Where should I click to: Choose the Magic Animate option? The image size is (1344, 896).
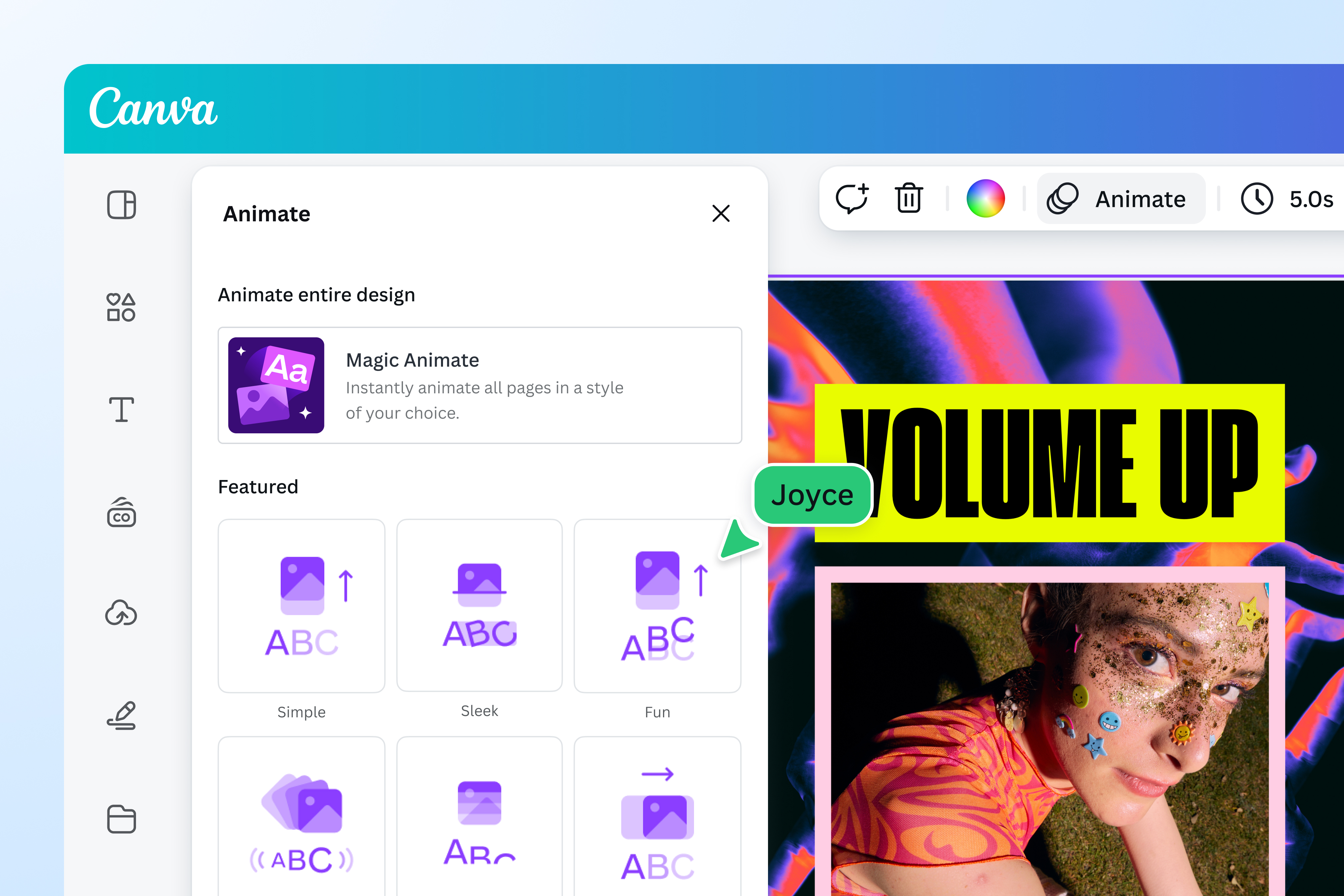pos(480,385)
